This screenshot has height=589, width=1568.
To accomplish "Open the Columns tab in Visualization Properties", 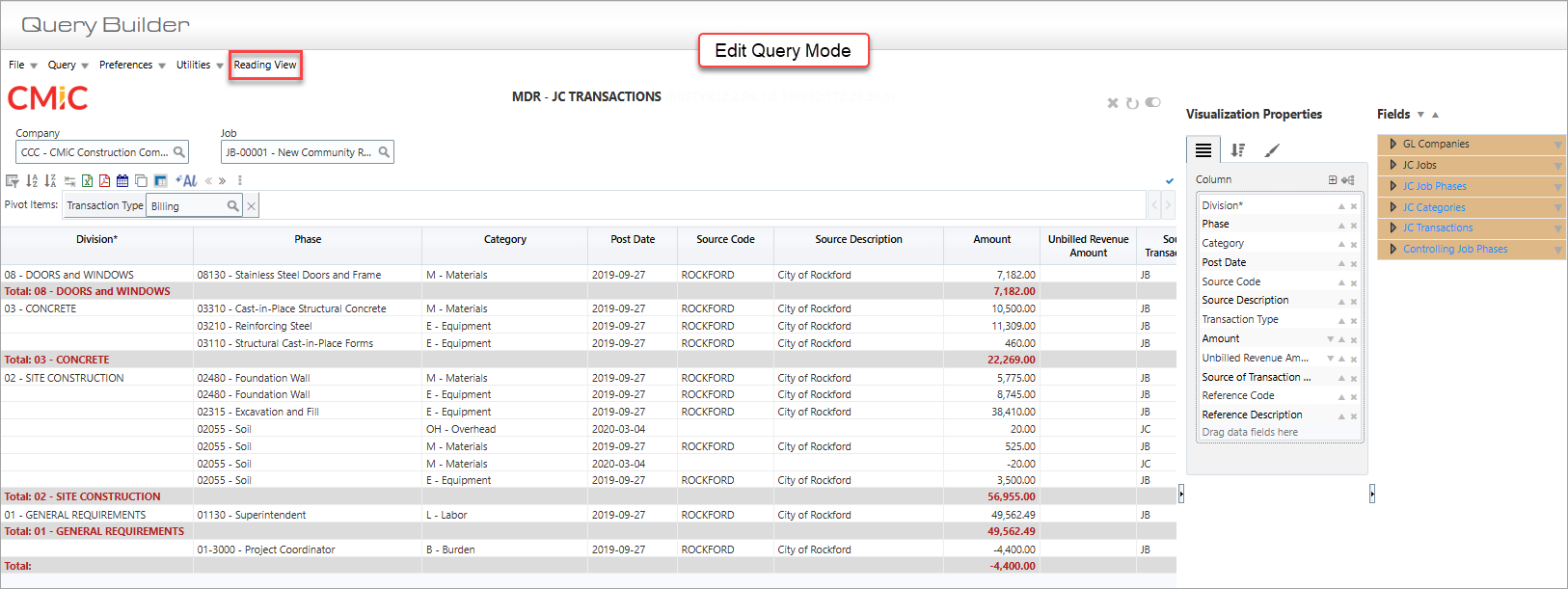I will [1203, 150].
